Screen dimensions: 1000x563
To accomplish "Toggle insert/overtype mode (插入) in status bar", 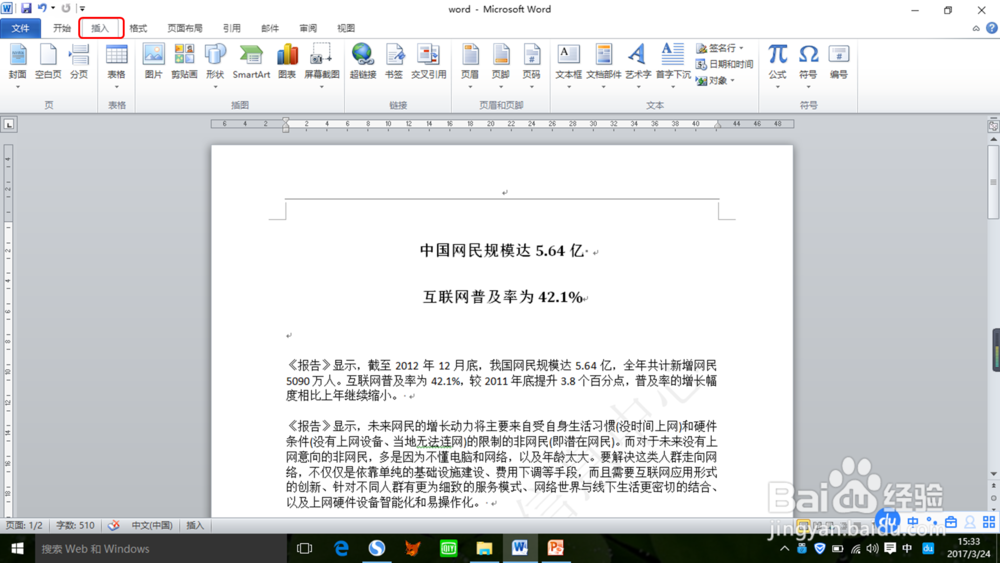I will (x=195, y=525).
